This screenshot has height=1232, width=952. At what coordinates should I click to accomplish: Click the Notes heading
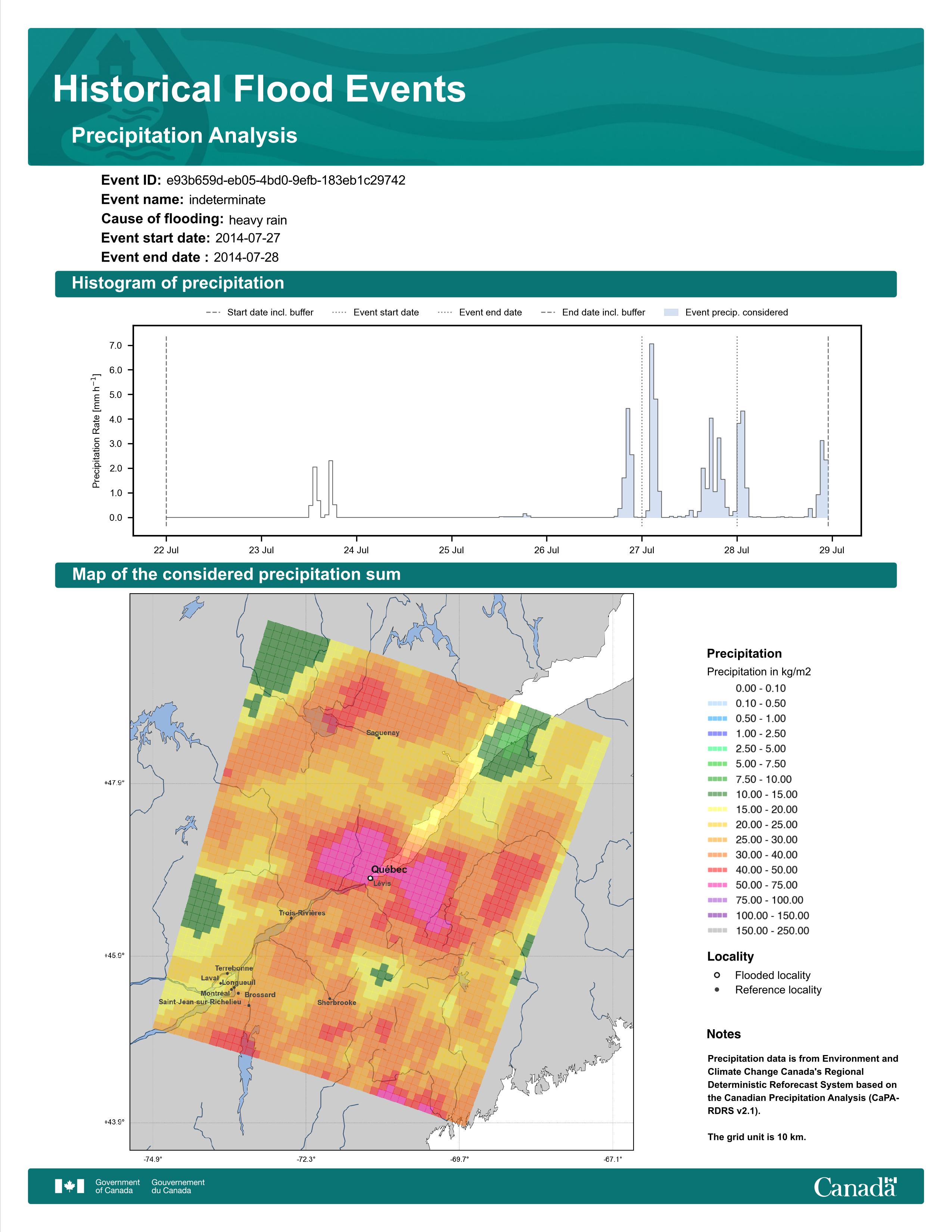tap(724, 1034)
